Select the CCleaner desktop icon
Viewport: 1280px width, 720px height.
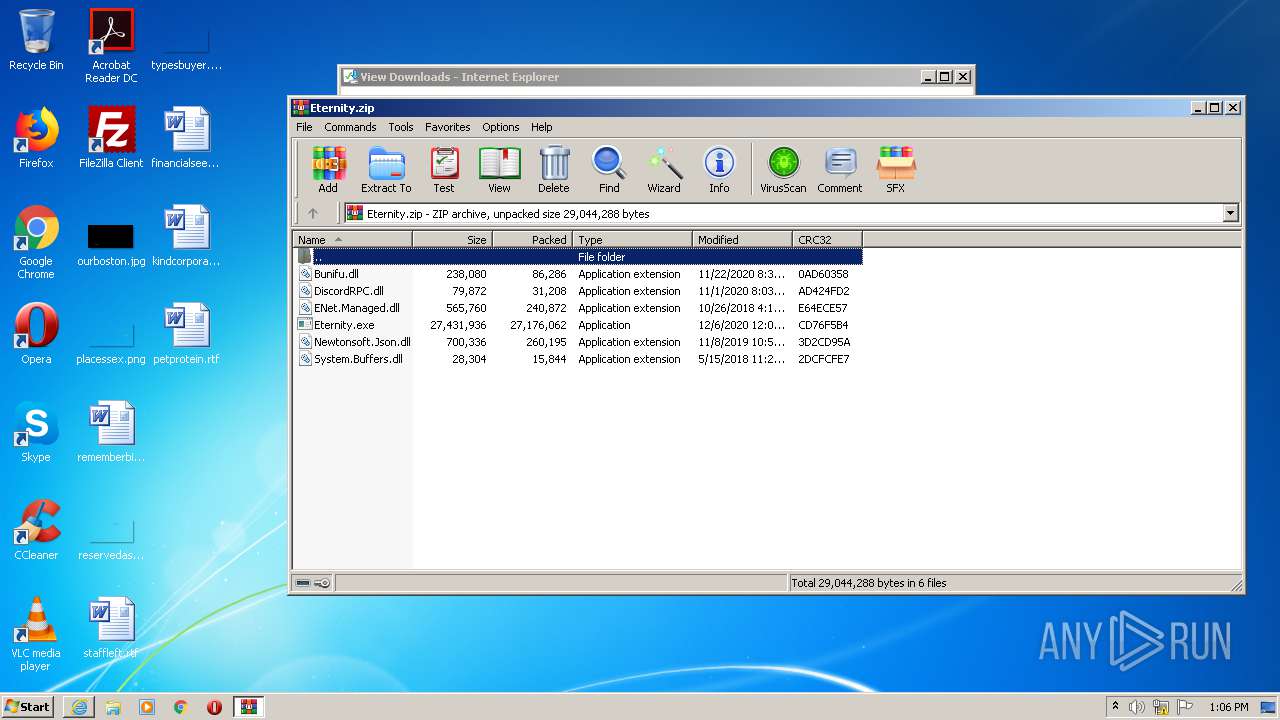coord(36,530)
